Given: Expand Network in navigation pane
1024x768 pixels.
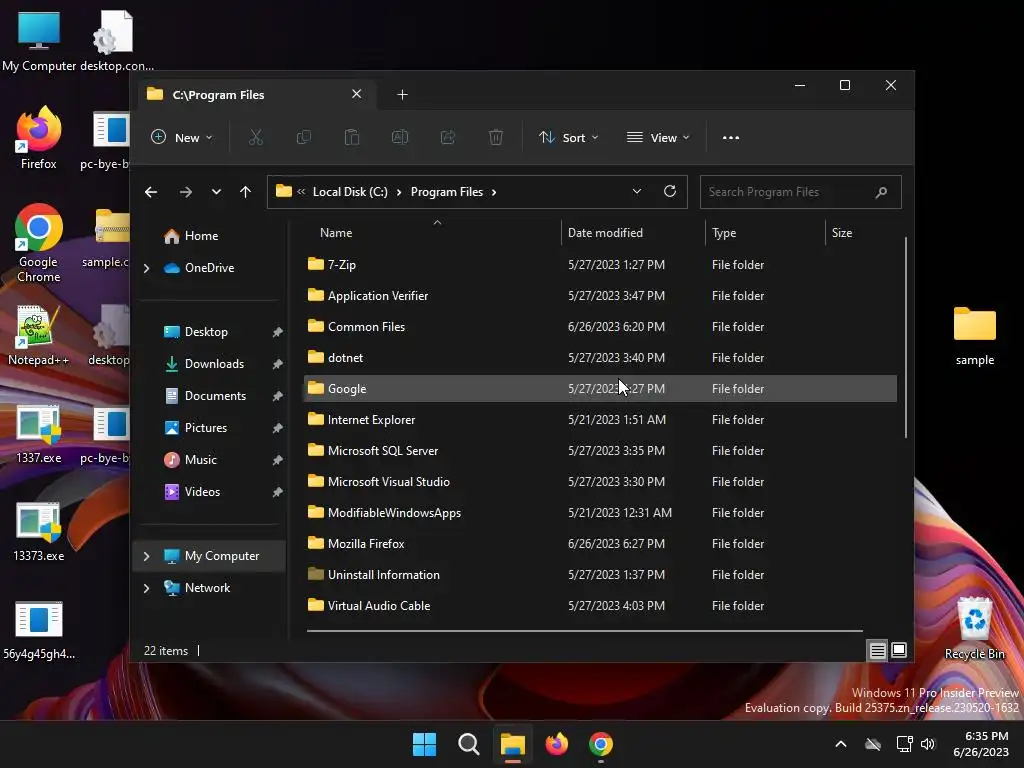Looking at the screenshot, I should [146, 588].
